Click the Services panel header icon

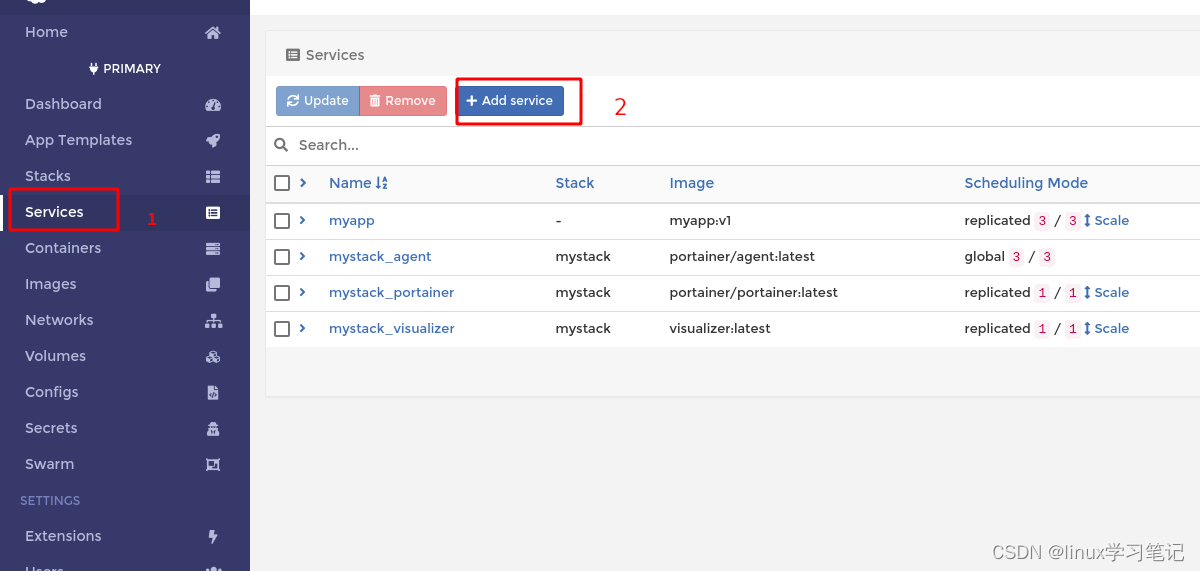coord(293,55)
